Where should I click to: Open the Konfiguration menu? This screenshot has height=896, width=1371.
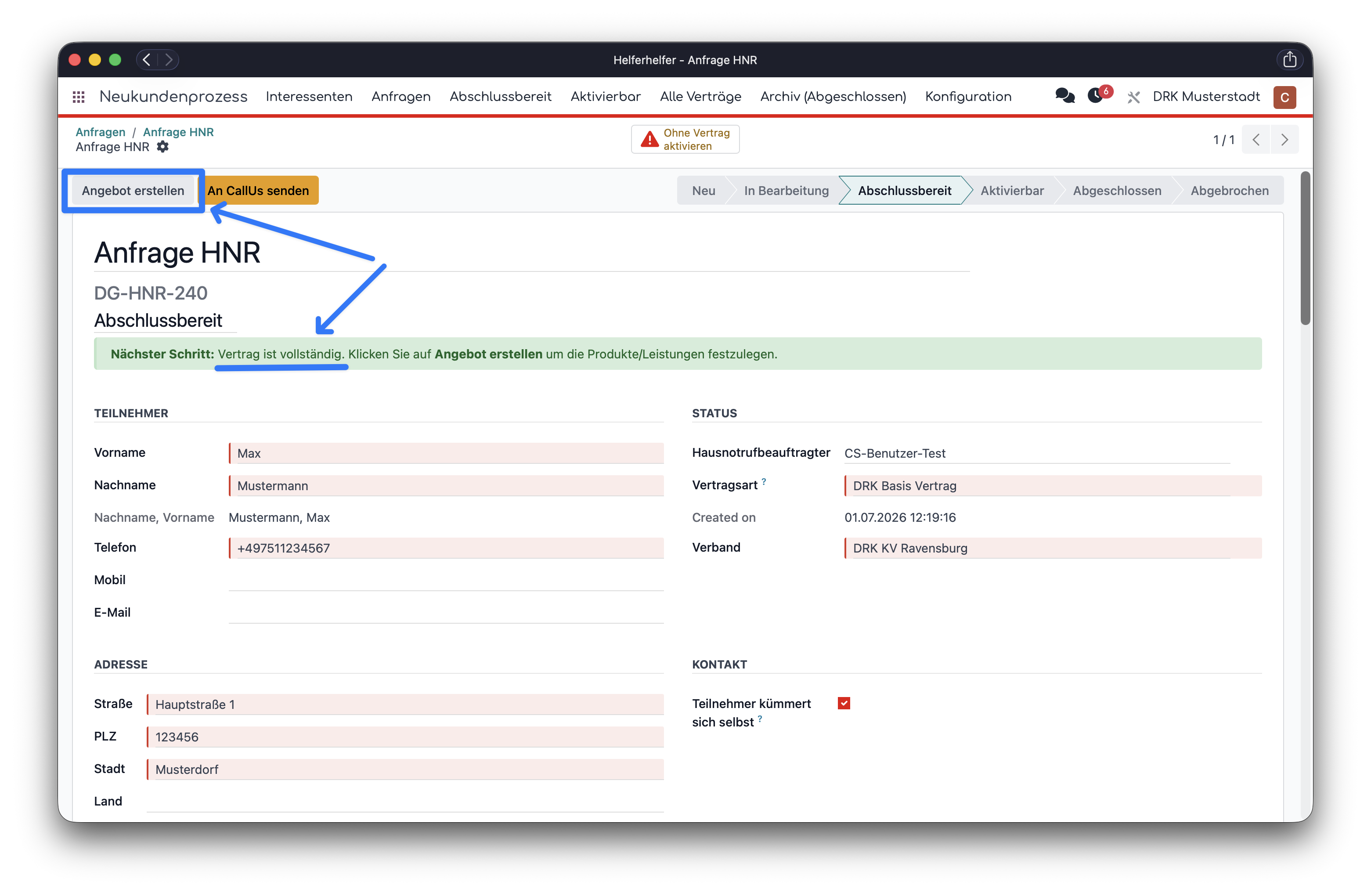(968, 97)
